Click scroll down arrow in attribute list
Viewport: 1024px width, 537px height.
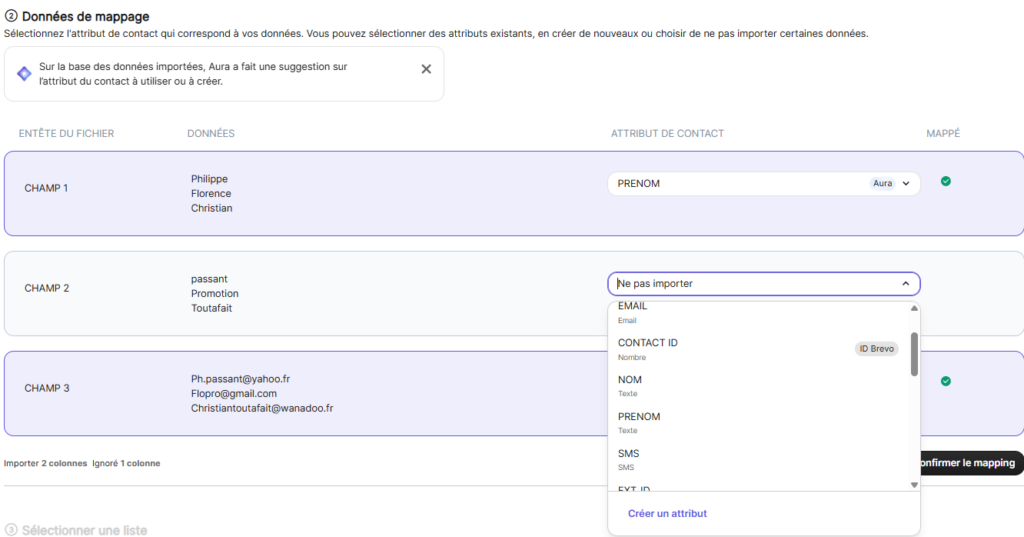coord(914,484)
